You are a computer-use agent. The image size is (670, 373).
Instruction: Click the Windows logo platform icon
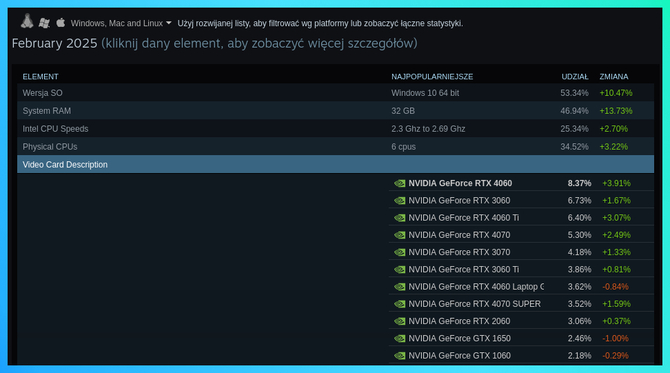[44, 23]
